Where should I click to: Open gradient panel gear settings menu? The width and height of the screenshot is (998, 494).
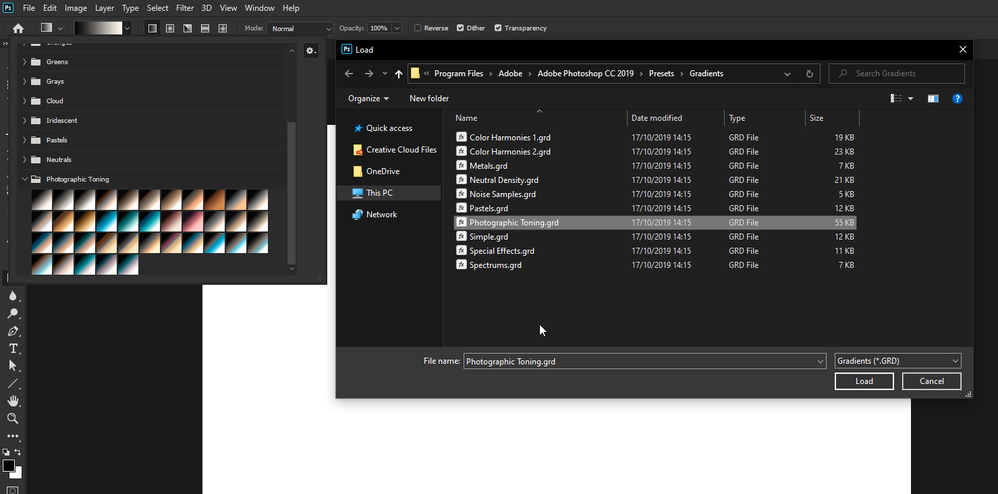(x=311, y=51)
